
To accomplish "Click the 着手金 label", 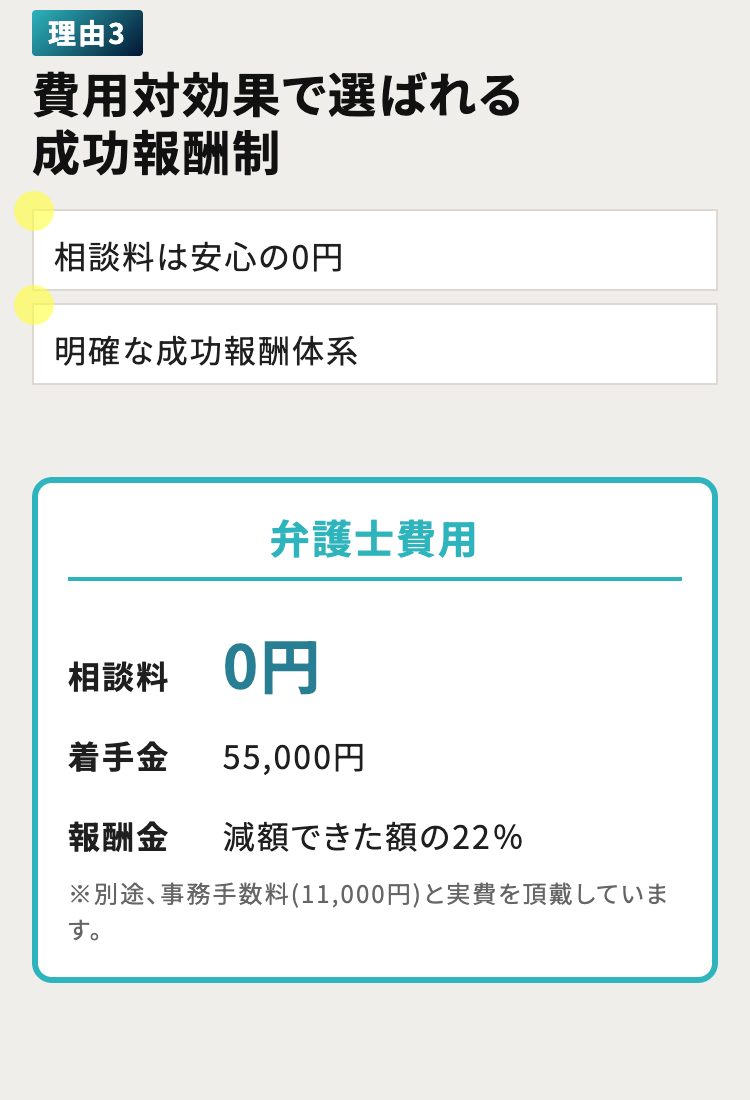I will 118,757.
